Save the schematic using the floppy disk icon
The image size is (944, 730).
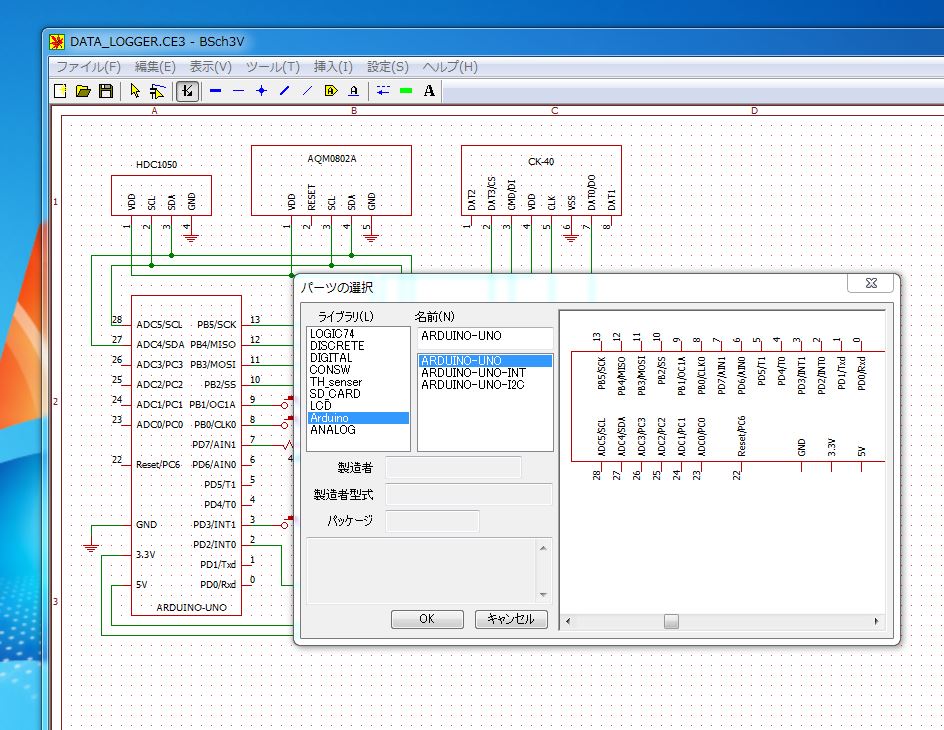(x=105, y=91)
